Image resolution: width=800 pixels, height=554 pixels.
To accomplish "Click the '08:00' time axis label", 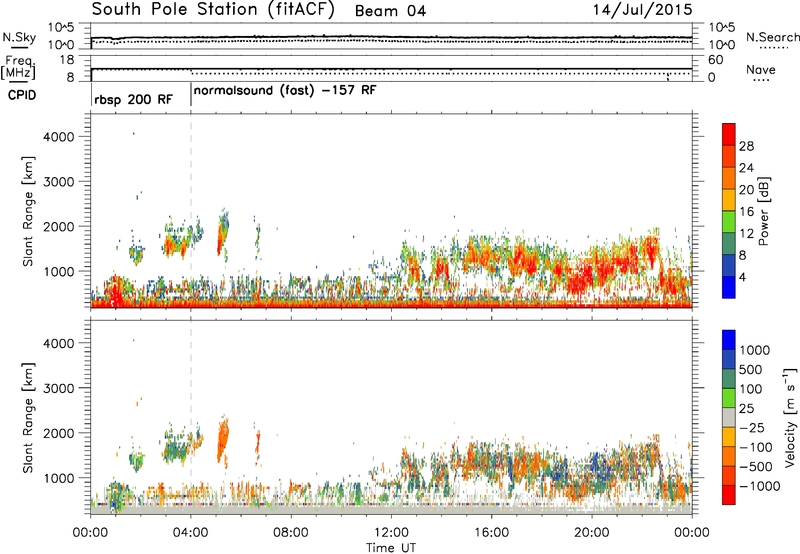I will click(x=291, y=533).
